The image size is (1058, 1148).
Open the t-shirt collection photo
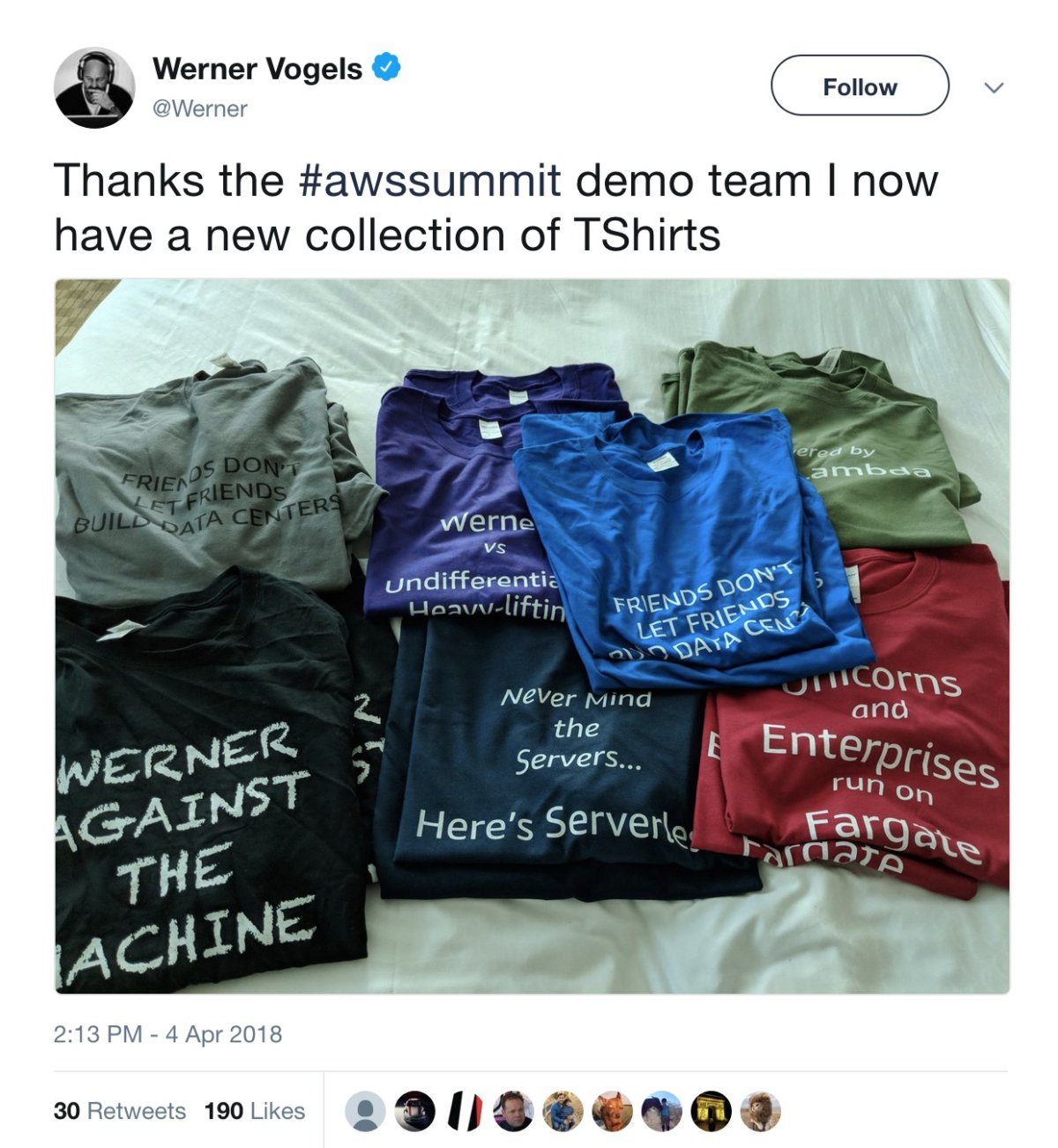point(529,635)
